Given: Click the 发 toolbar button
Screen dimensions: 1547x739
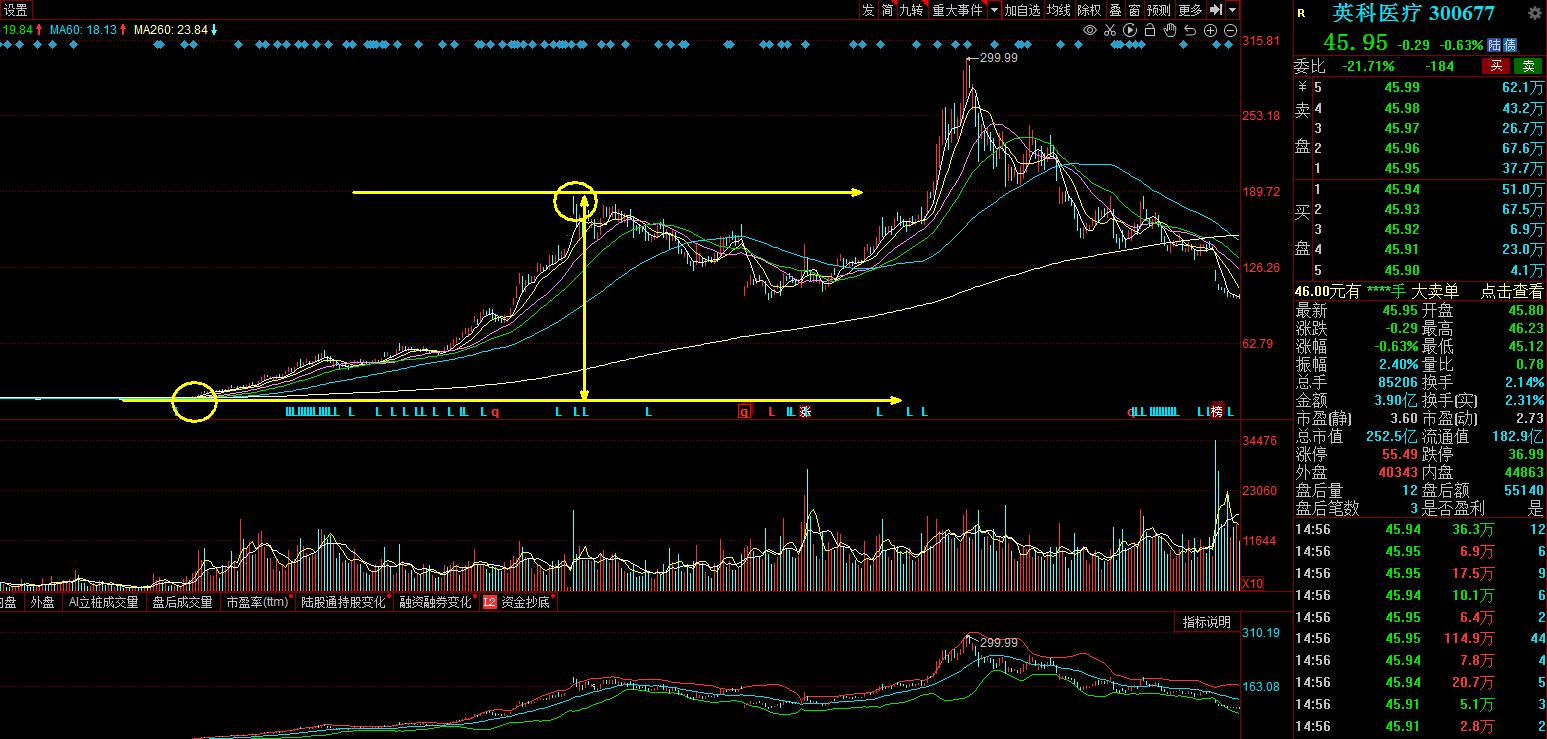Looking at the screenshot, I should (867, 10).
